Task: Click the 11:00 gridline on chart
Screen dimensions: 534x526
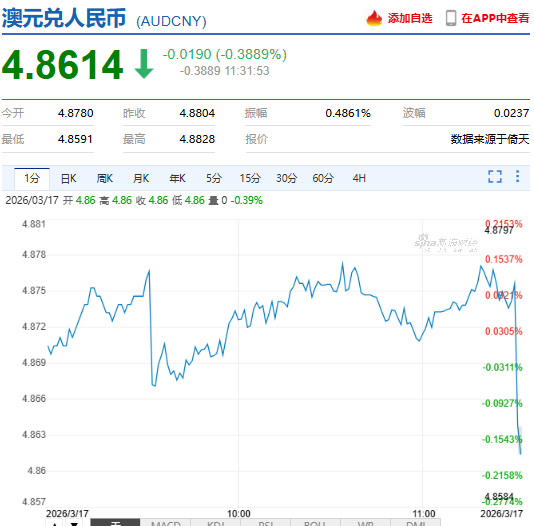Action: point(422,364)
